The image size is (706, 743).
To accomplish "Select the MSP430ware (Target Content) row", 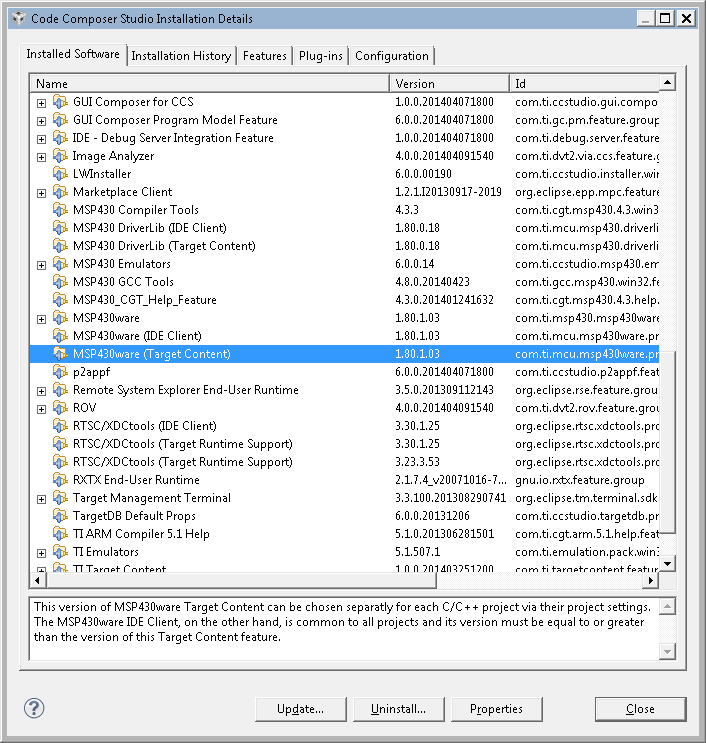I will (344, 354).
